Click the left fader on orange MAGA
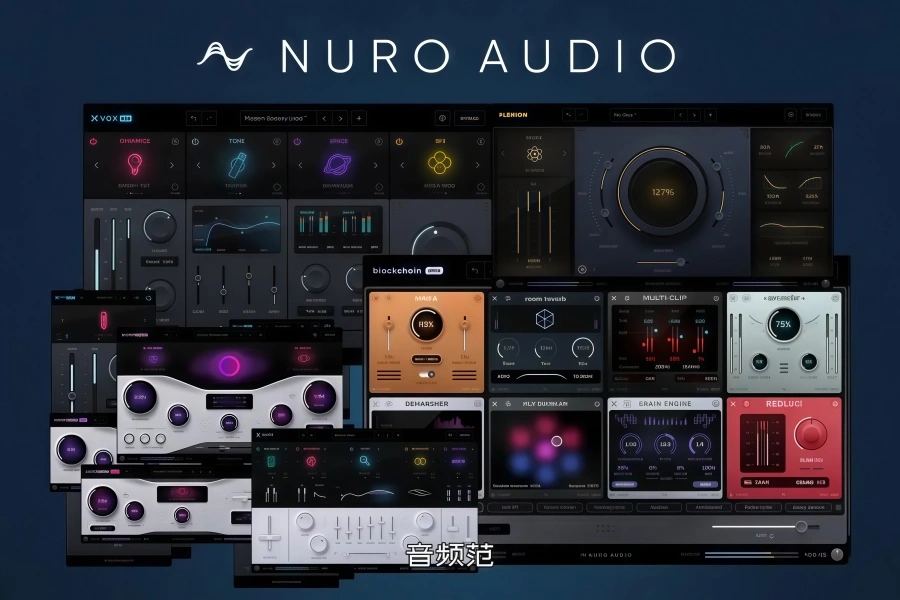The image size is (900, 600). pos(389,325)
